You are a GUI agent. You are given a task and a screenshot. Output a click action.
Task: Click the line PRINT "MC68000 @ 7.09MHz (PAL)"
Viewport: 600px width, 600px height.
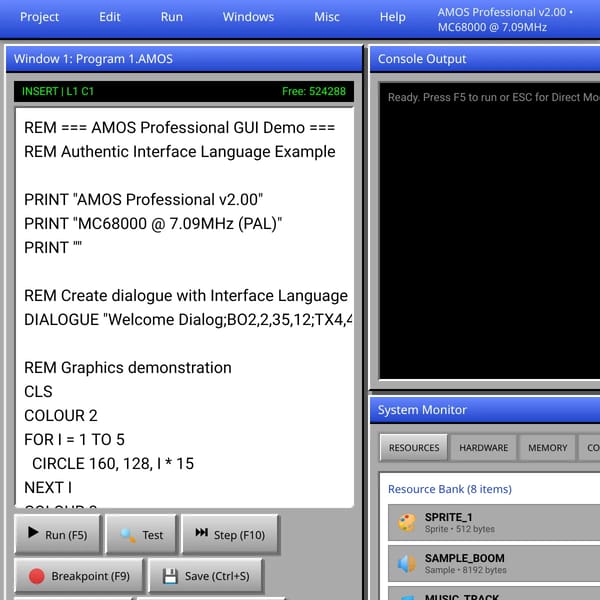click(153, 223)
